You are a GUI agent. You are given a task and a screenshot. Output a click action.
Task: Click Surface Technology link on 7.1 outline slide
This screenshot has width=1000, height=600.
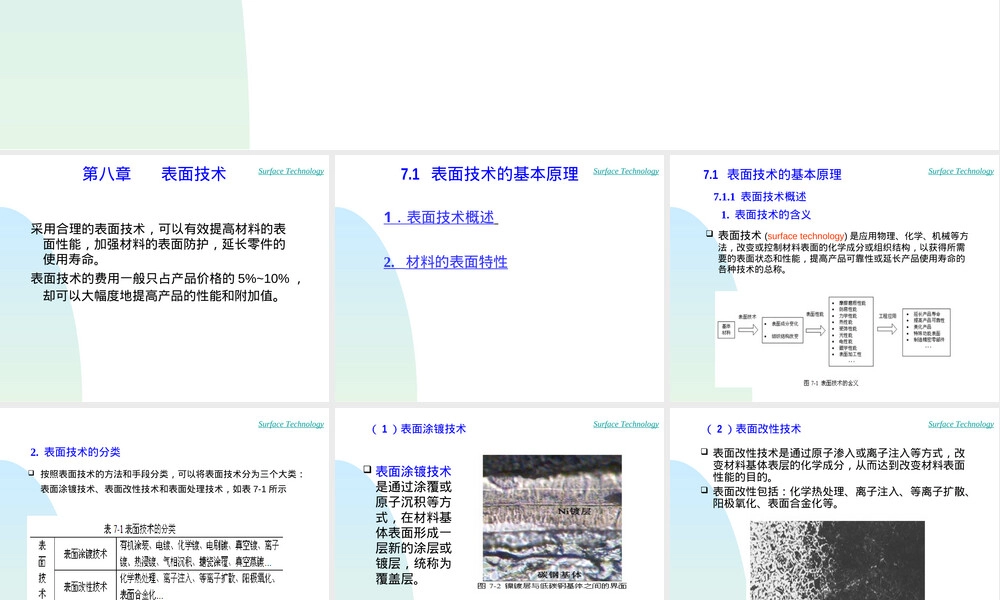626,171
